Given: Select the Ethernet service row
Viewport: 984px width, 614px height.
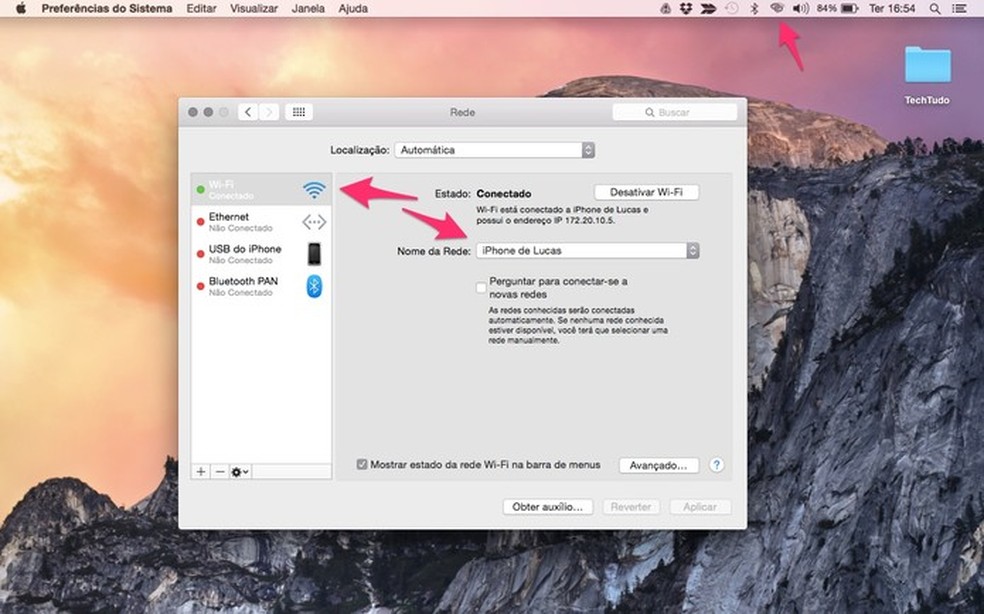Looking at the screenshot, I should [x=261, y=222].
